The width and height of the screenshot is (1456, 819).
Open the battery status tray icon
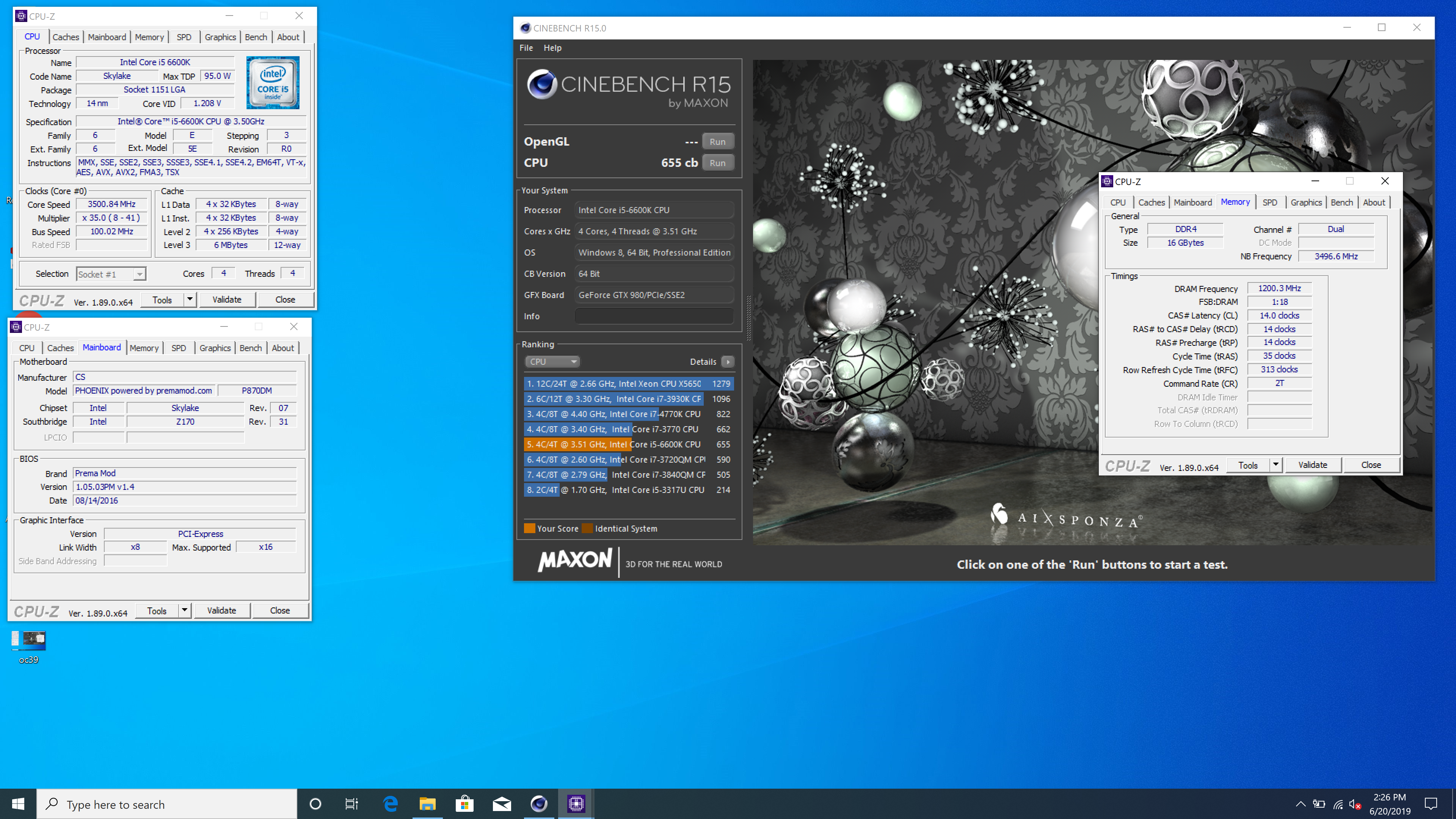(x=1319, y=804)
